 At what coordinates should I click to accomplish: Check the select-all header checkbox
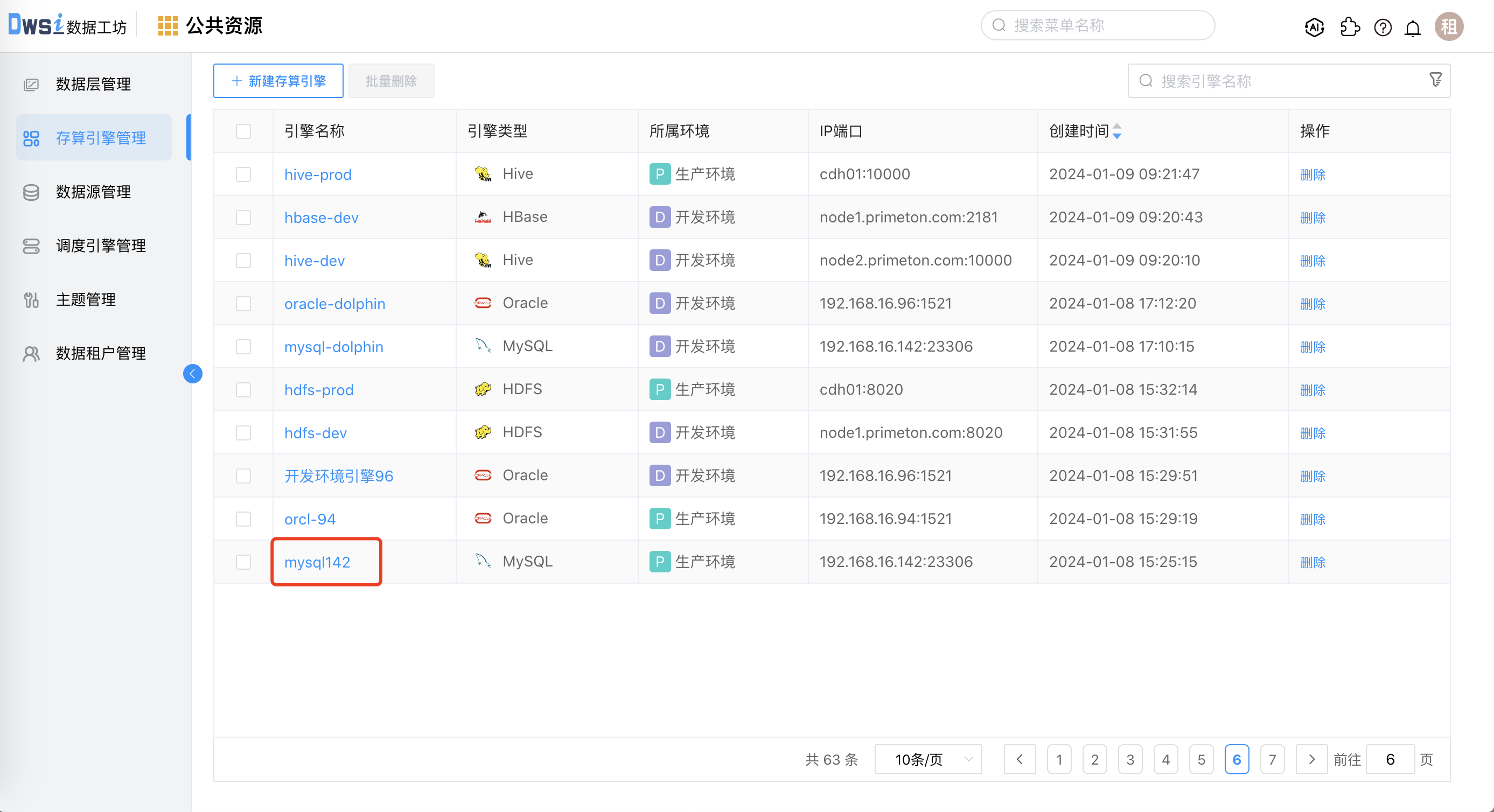pyautogui.click(x=243, y=131)
